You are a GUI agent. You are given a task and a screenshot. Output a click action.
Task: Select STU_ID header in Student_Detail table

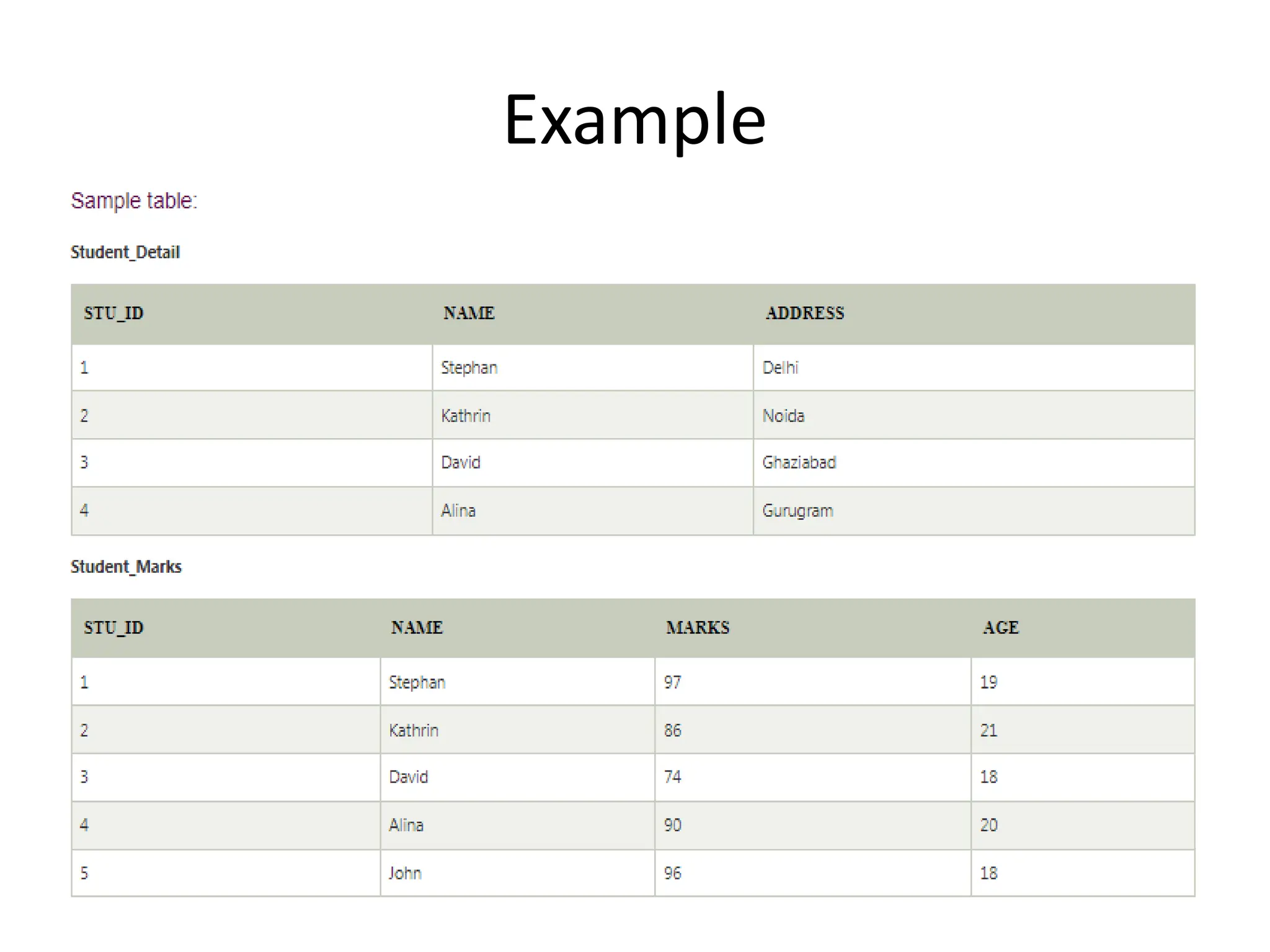[x=113, y=314]
